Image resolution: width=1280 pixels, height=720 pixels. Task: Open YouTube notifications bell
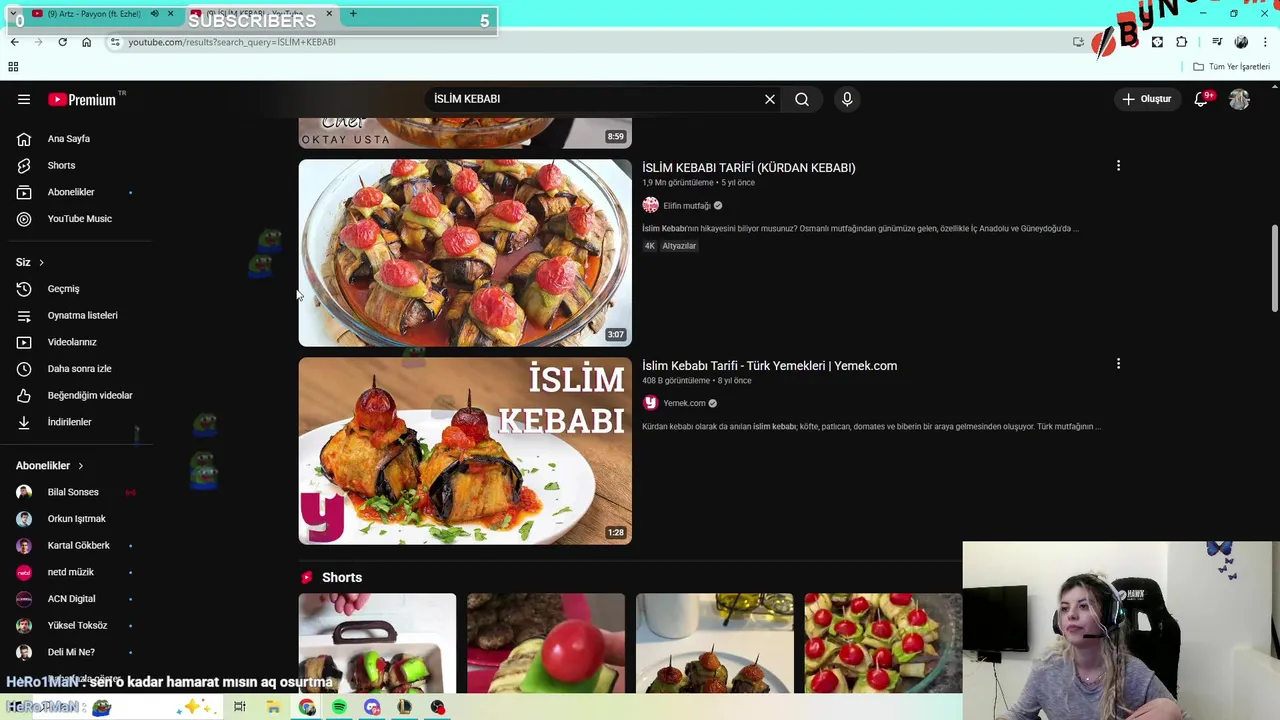1202,99
